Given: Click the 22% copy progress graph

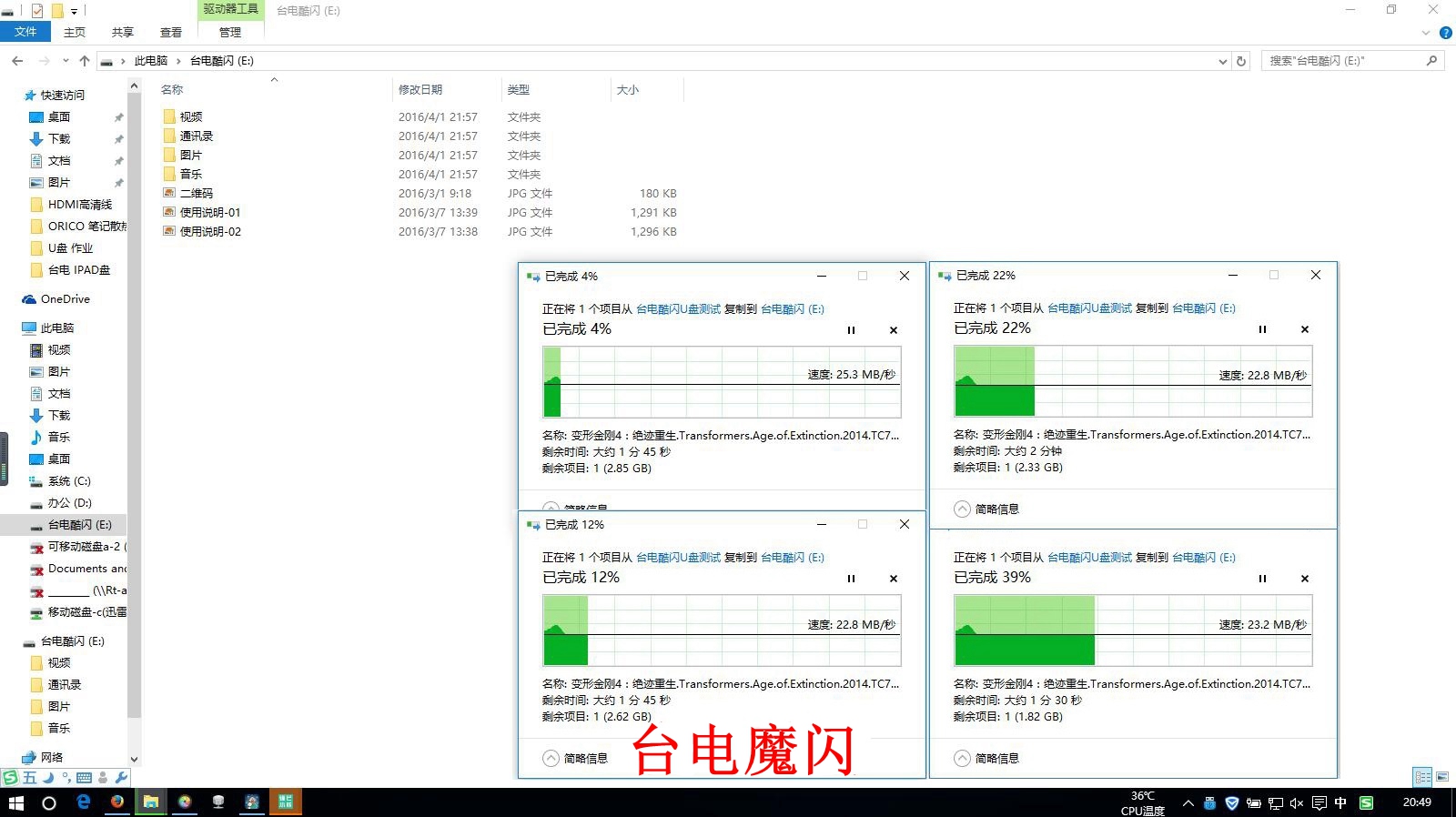Looking at the screenshot, I should coord(1133,381).
